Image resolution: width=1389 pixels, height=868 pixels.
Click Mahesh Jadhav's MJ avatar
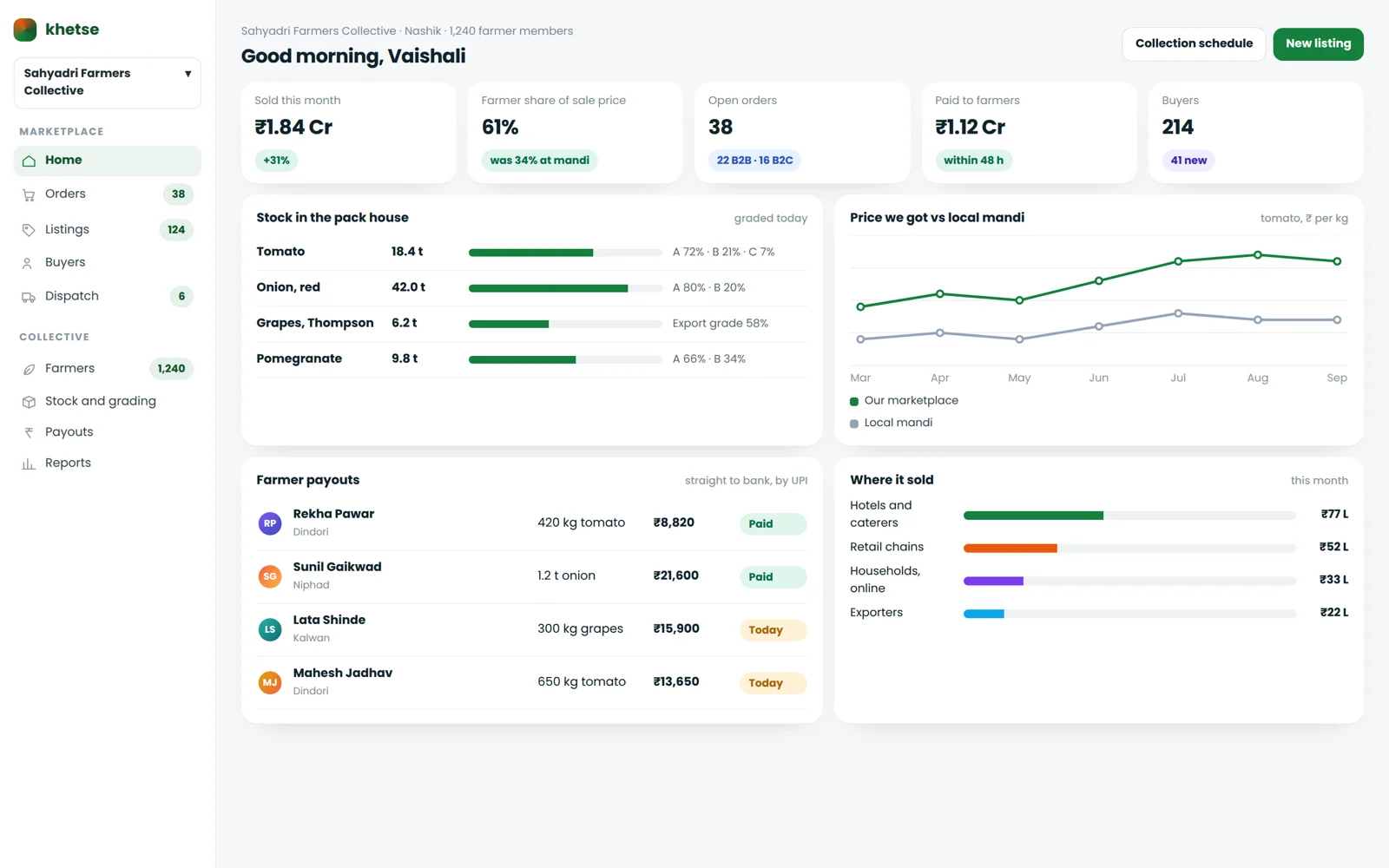[270, 682]
